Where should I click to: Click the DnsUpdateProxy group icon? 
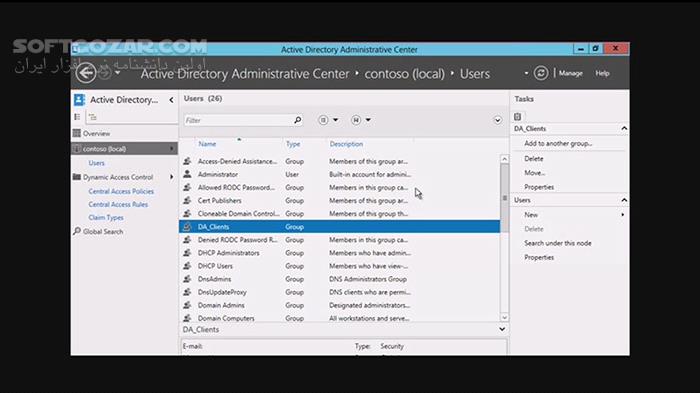(188, 292)
